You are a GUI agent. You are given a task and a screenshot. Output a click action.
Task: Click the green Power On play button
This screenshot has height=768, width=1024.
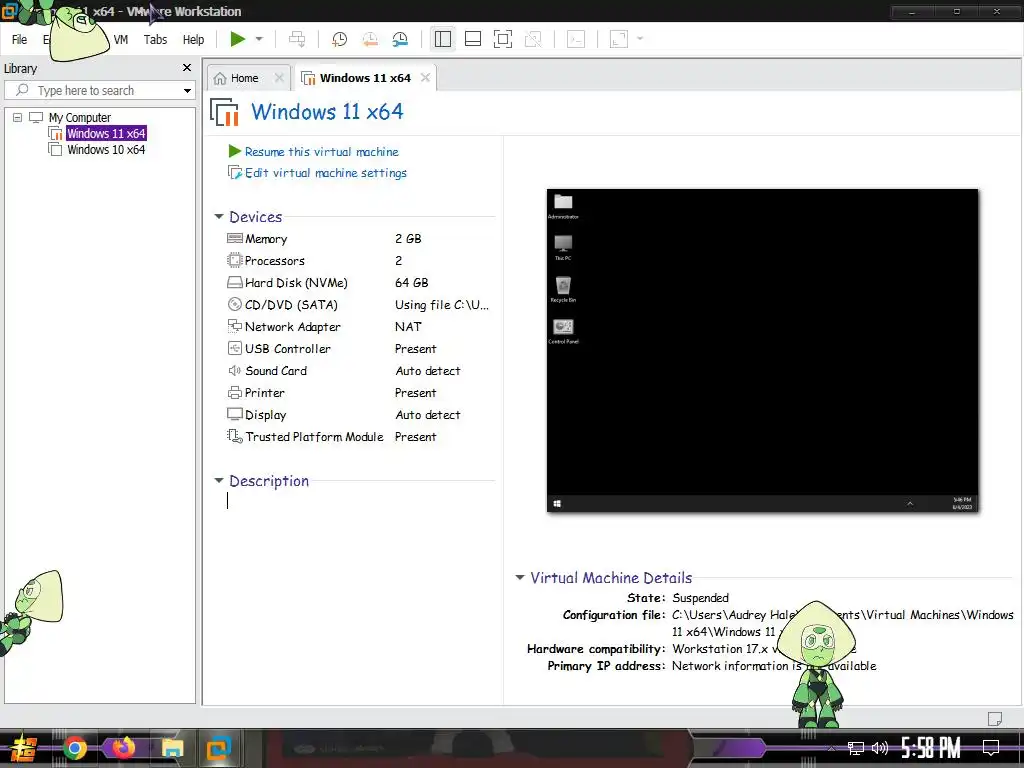coord(238,39)
